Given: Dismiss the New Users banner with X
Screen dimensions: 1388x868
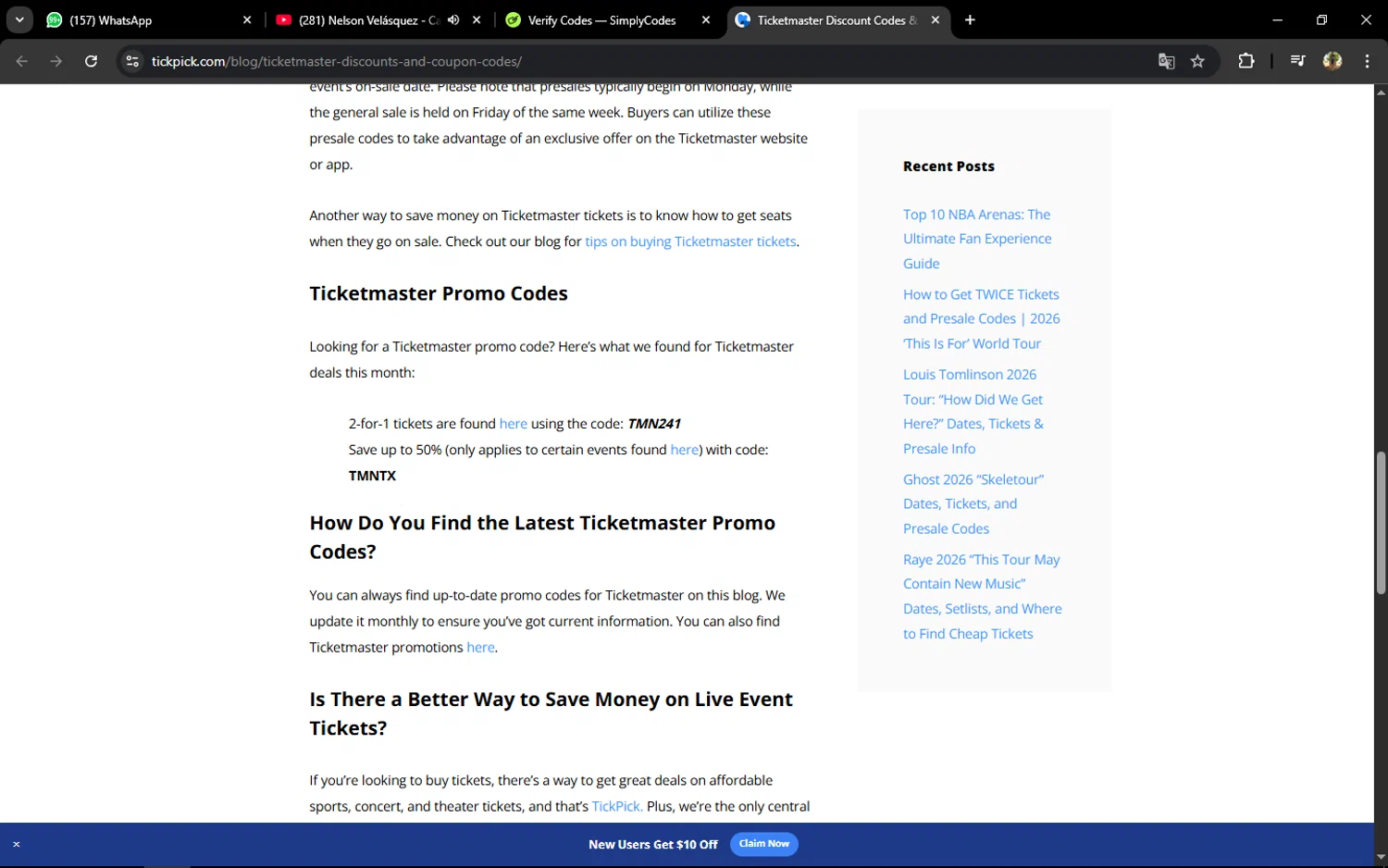Looking at the screenshot, I should click(17, 844).
